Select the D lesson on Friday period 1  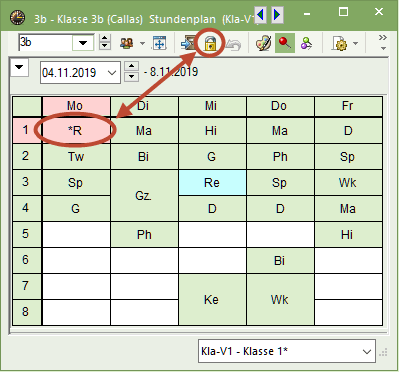tap(348, 130)
